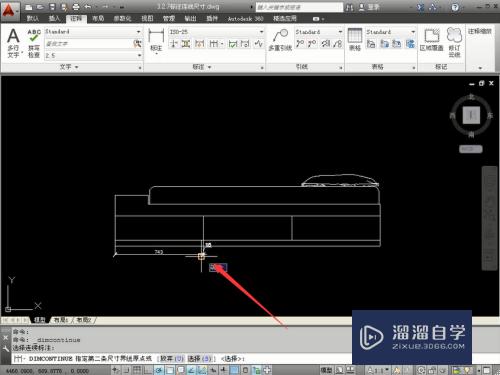Screen dimensions: 500x375
Task: Click the Help question mark icon
Action: coord(455,7)
